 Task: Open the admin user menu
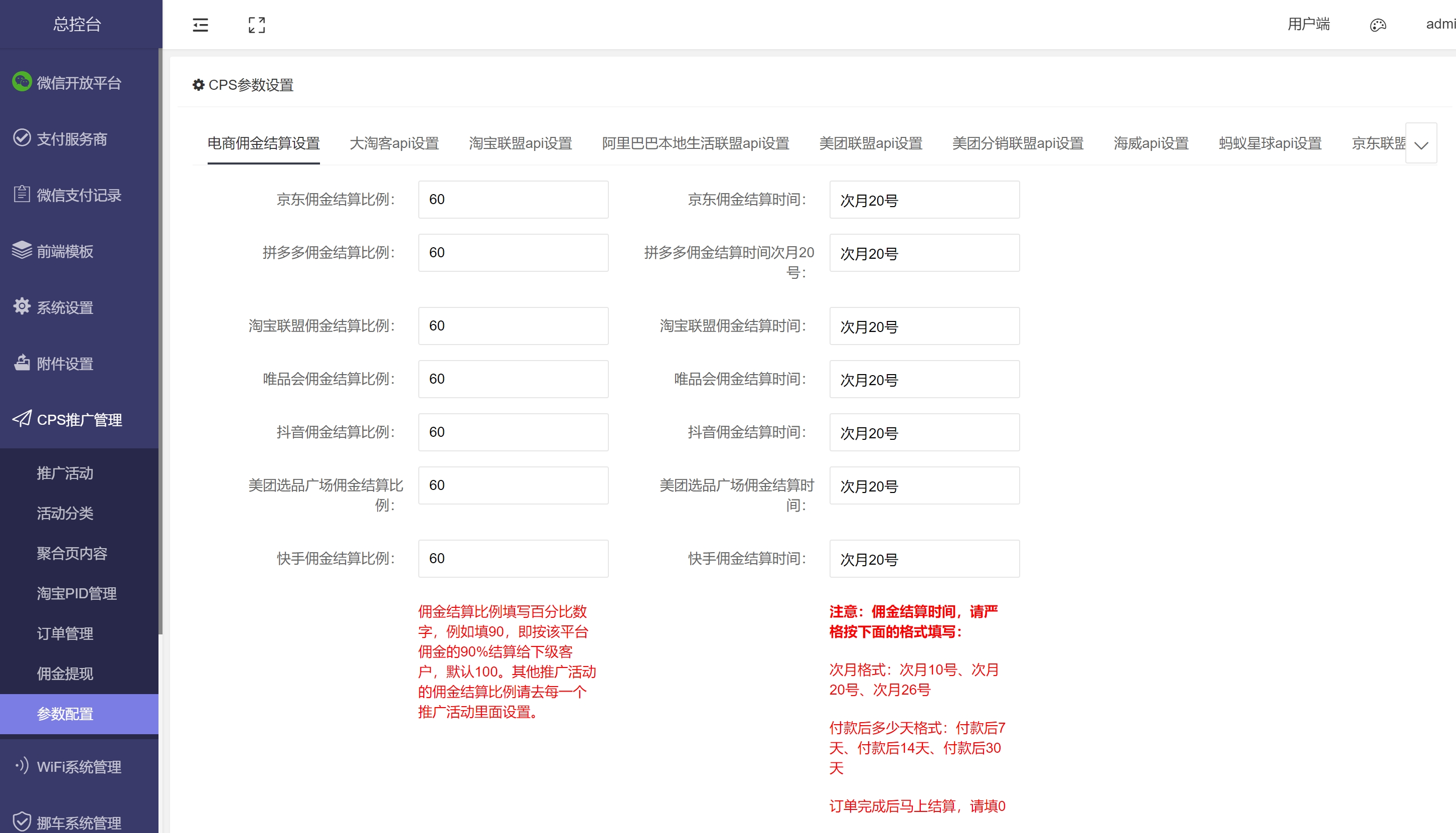[1440, 24]
